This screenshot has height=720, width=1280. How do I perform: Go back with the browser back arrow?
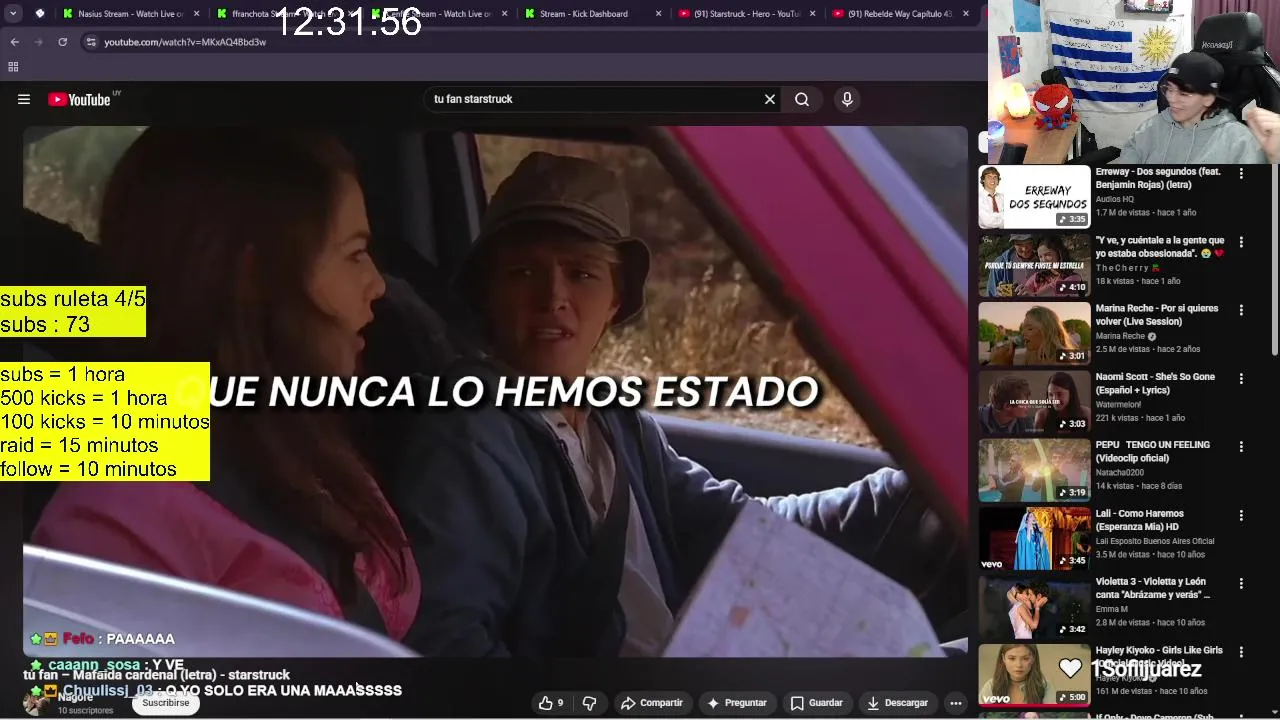14,42
